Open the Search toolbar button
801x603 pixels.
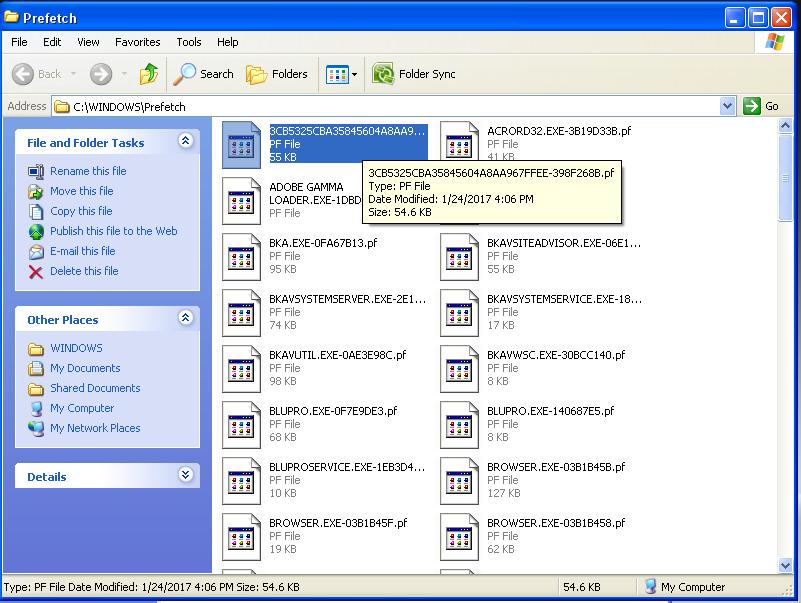point(203,74)
